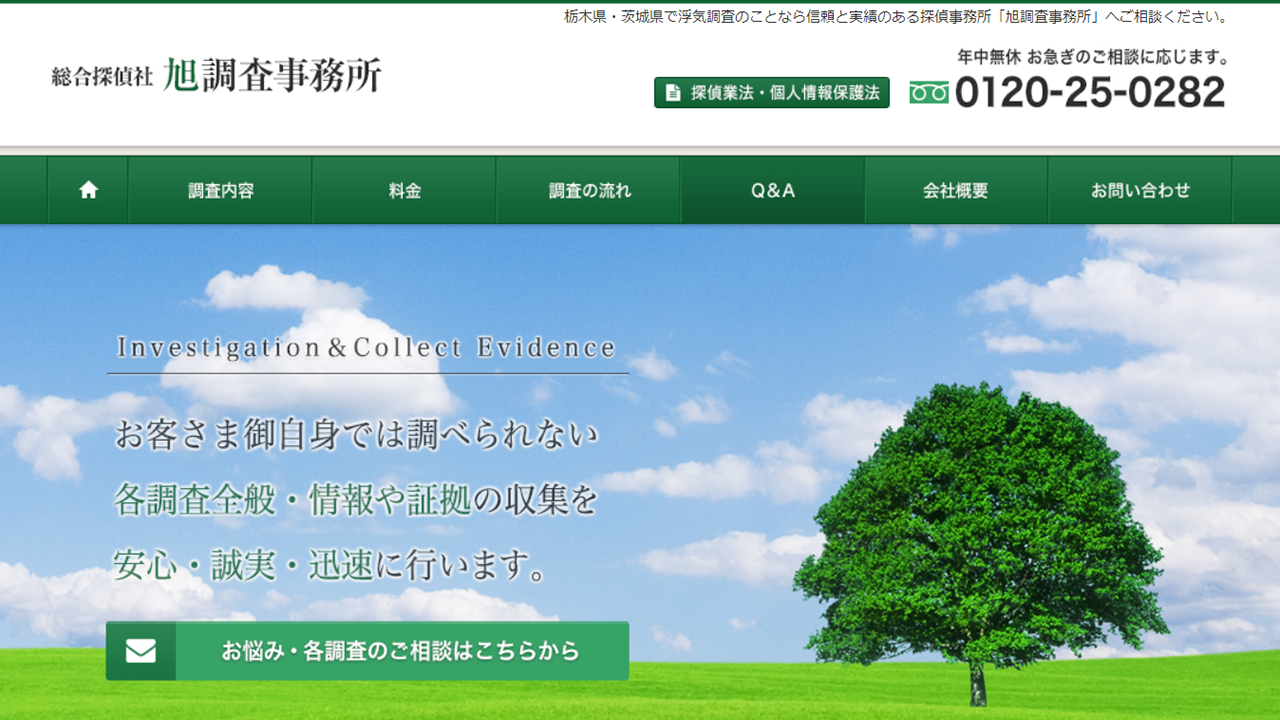The image size is (1280, 720).
Task: Open the 調査の流れ page
Action: coord(588,189)
